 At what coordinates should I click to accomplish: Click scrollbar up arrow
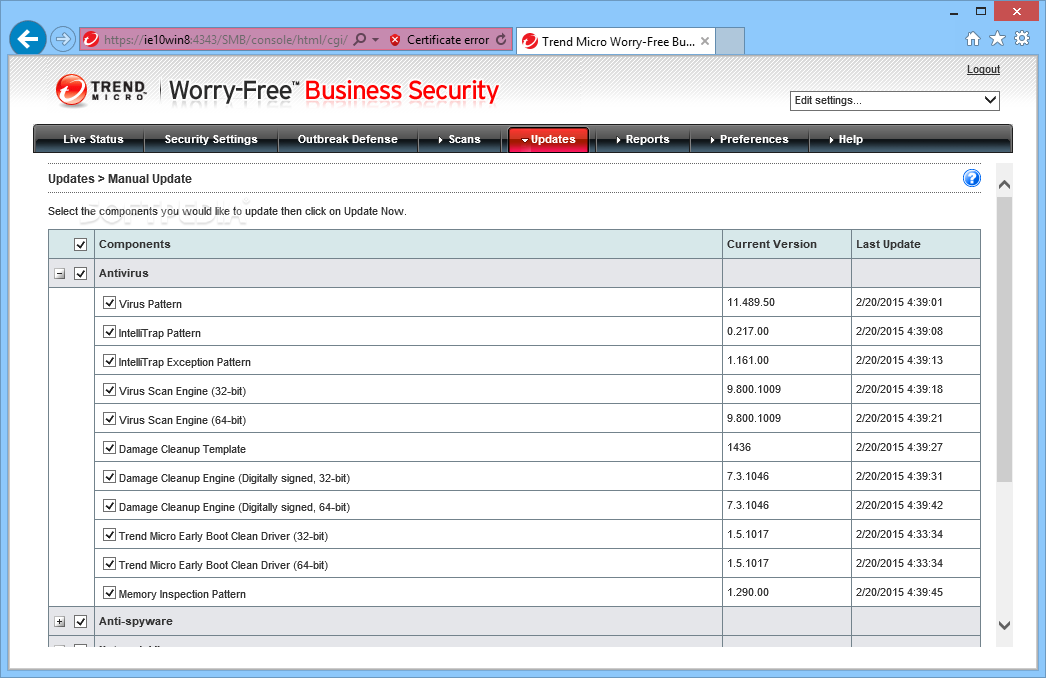pos(1004,184)
